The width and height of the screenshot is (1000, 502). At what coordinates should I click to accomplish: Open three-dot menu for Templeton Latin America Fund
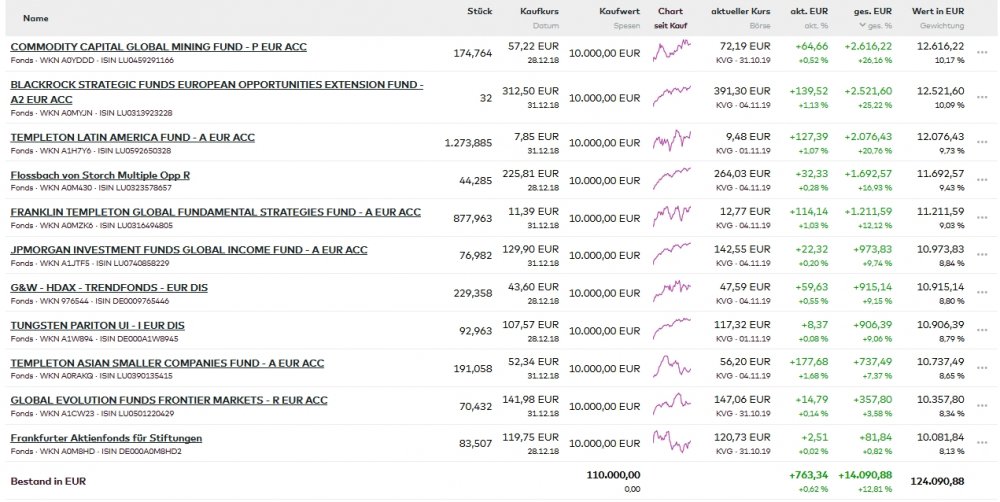click(981, 144)
